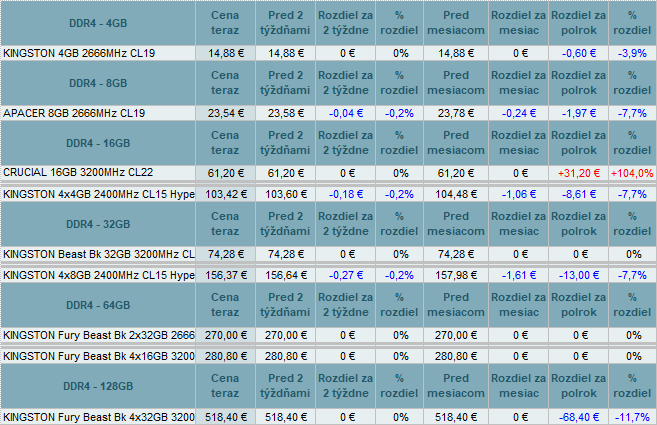Click the KINGSTON 4x4GB 2400MHz CL15 Hype row name

[99, 194]
